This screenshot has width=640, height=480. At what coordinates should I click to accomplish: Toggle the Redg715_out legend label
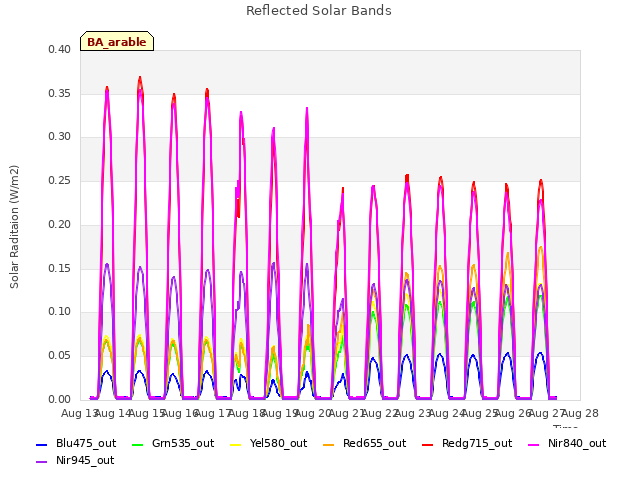tap(477, 444)
